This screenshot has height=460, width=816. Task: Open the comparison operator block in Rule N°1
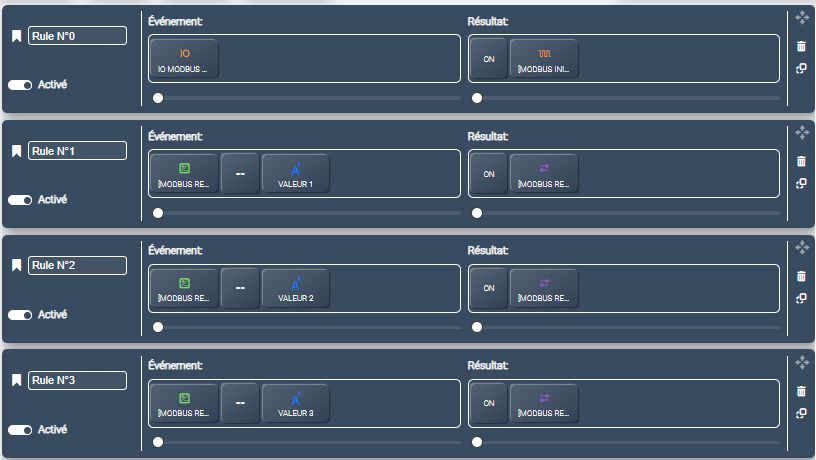tap(239, 174)
